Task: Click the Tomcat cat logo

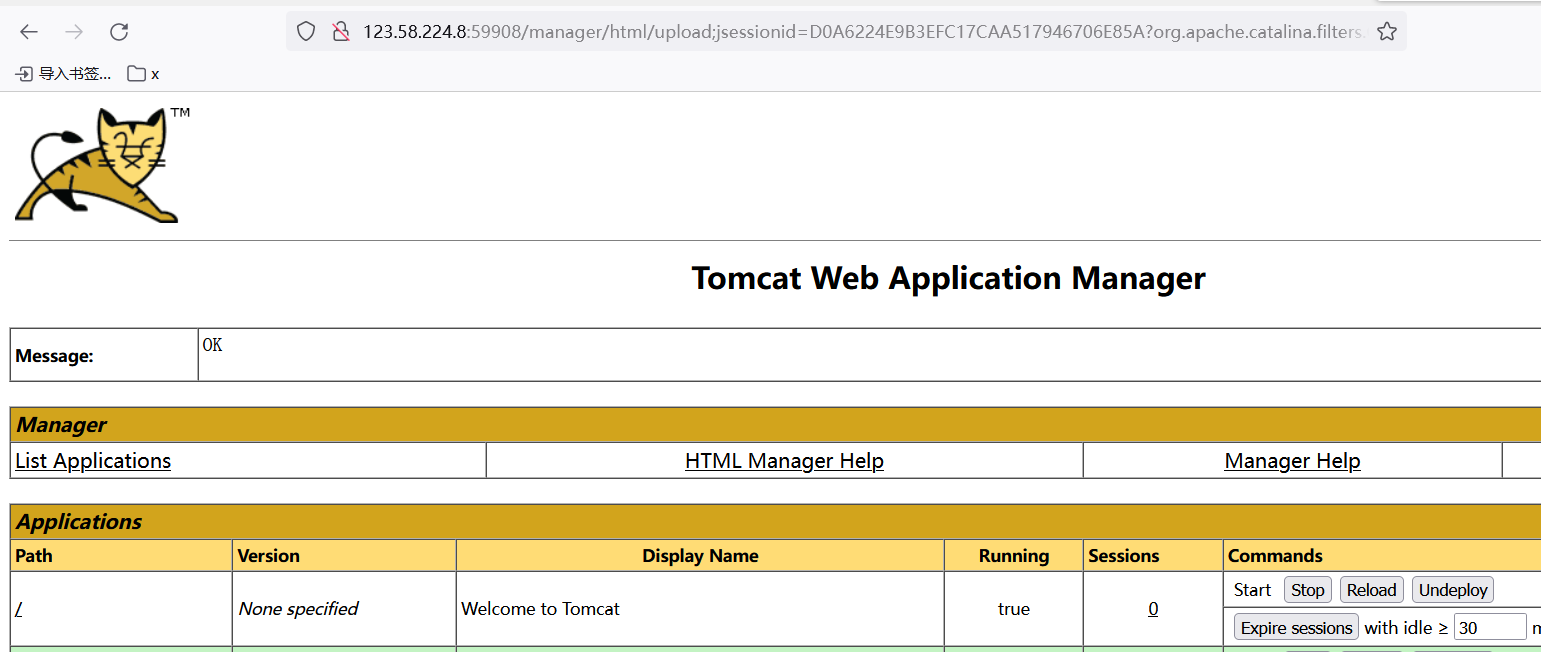Action: click(x=103, y=164)
